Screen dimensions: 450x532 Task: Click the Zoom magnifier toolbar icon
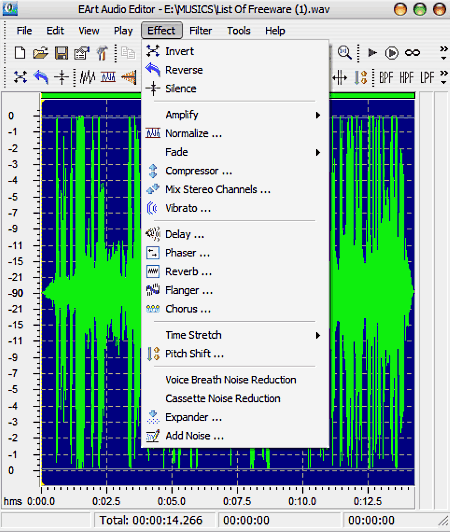click(x=345, y=53)
